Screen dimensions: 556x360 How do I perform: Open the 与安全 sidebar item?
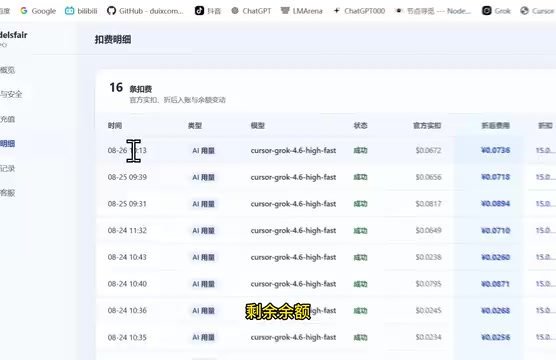coord(11,94)
